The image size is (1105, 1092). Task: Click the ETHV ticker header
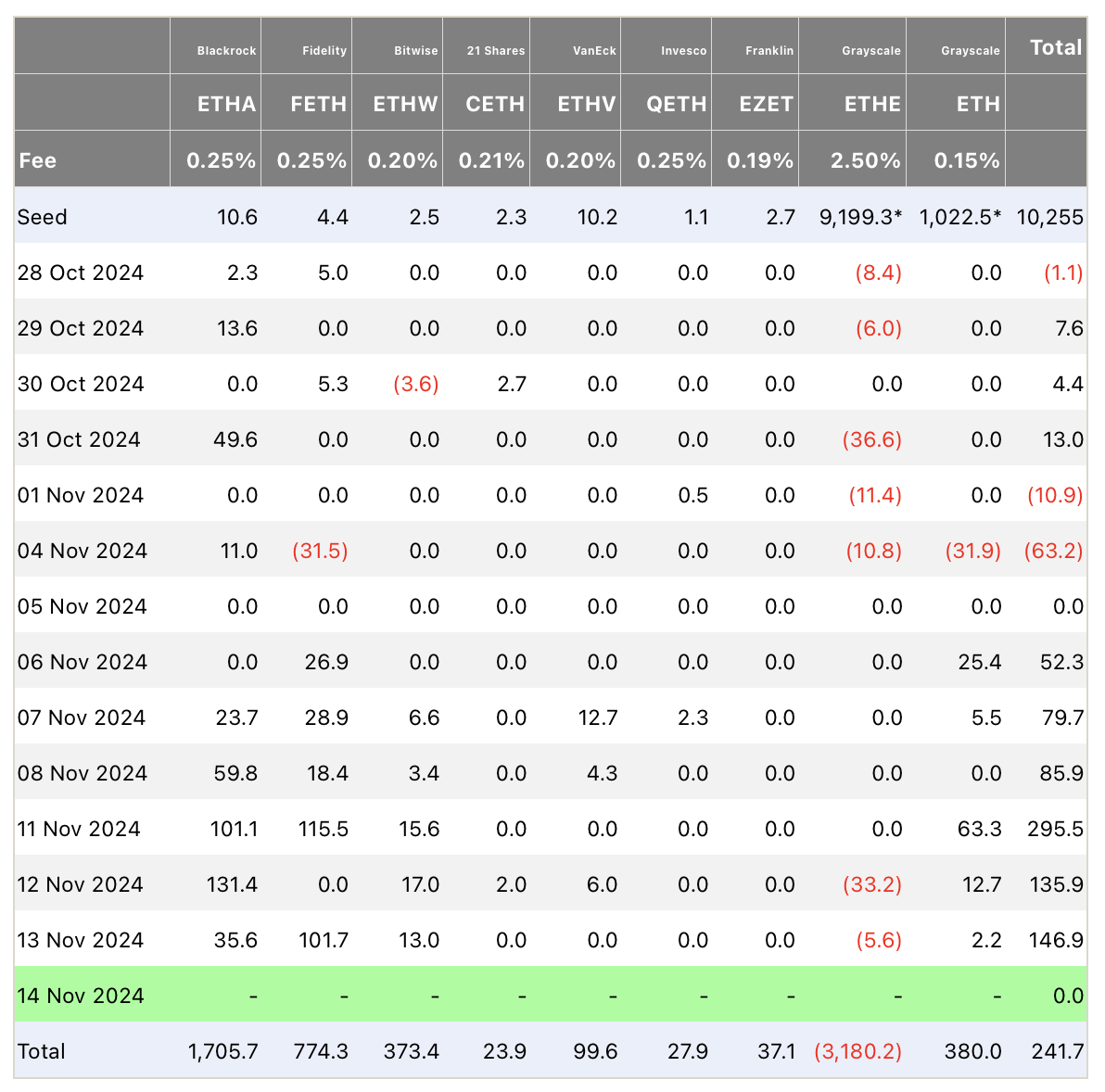[x=587, y=104]
